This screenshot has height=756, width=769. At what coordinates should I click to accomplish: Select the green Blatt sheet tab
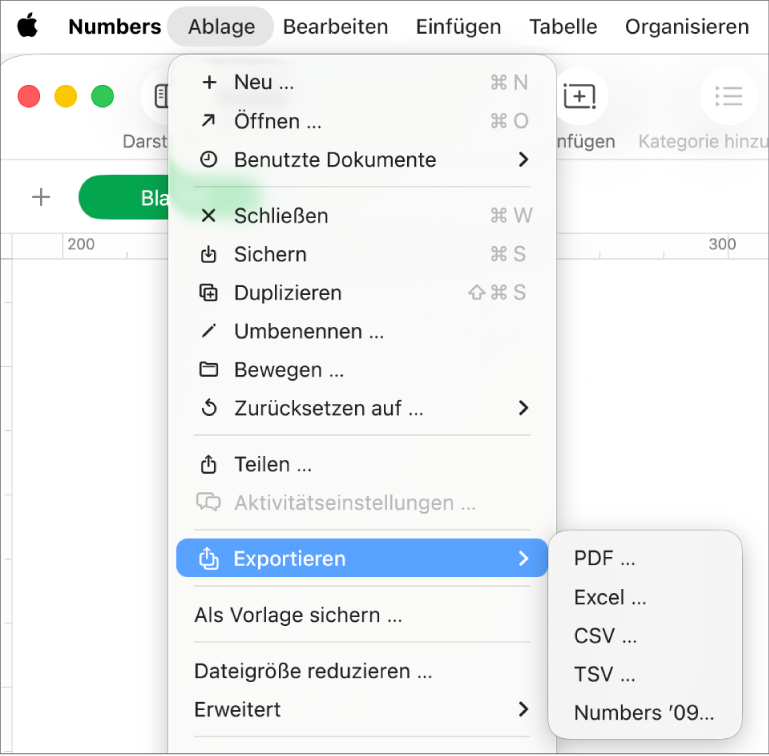coord(124,197)
